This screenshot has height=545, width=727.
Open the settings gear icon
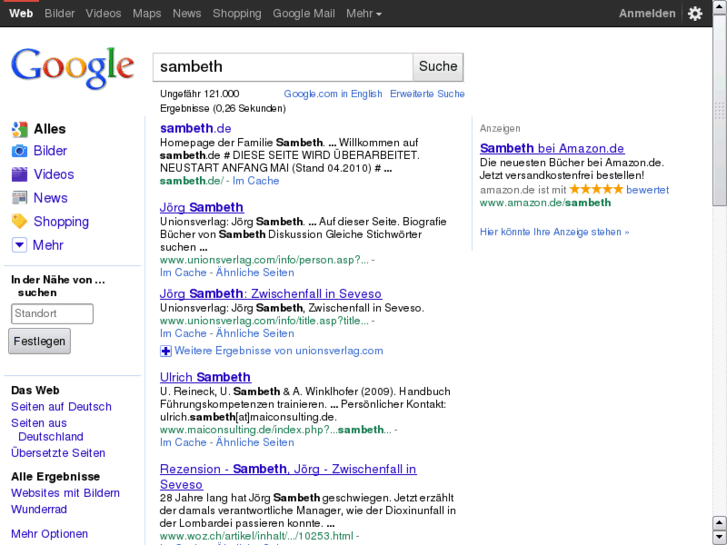point(695,13)
